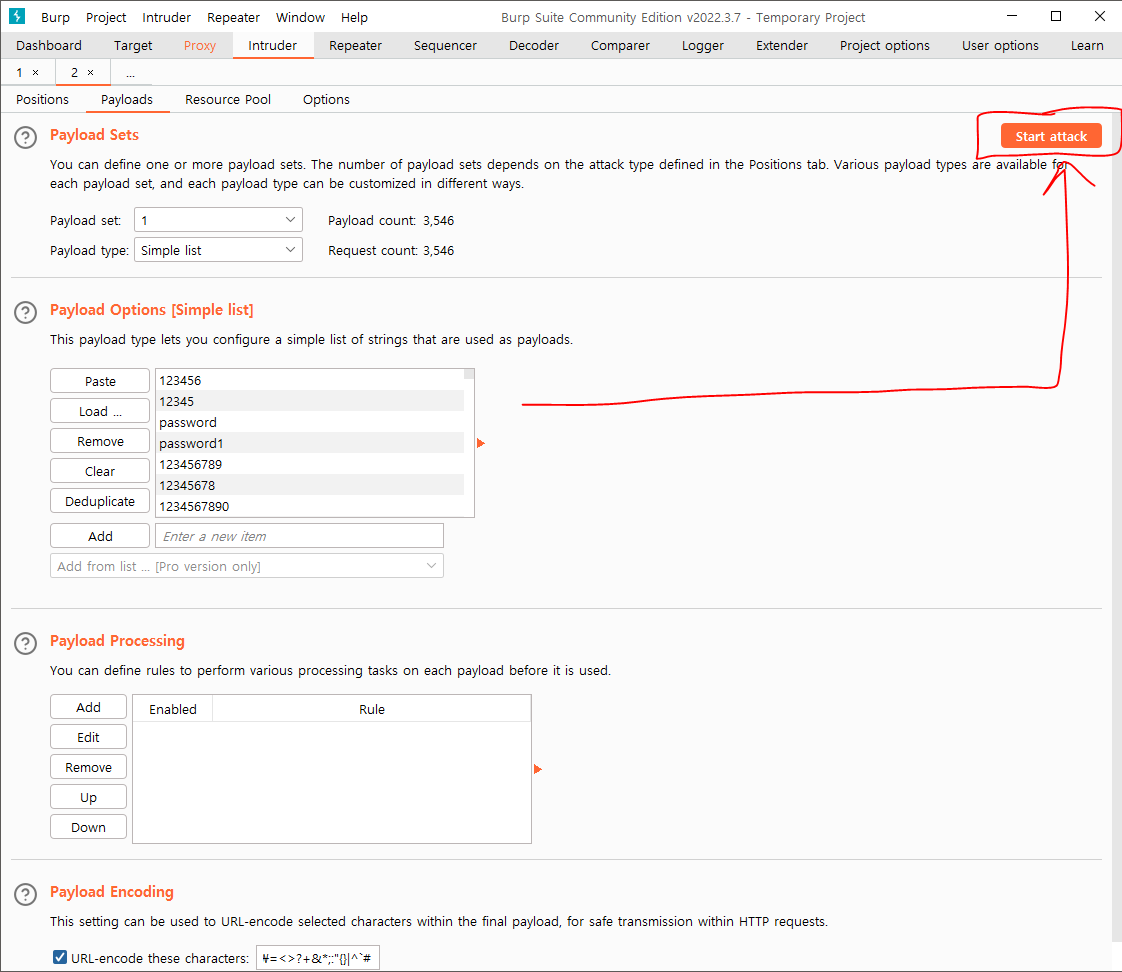
Task: Switch to the Sequencer tab
Action: click(445, 45)
